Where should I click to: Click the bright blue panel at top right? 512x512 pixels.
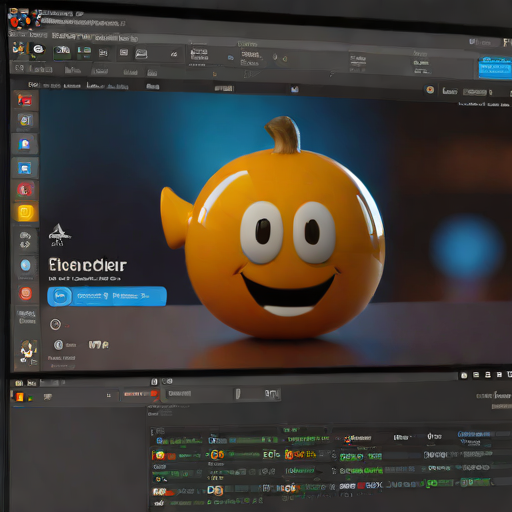pyautogui.click(x=495, y=68)
